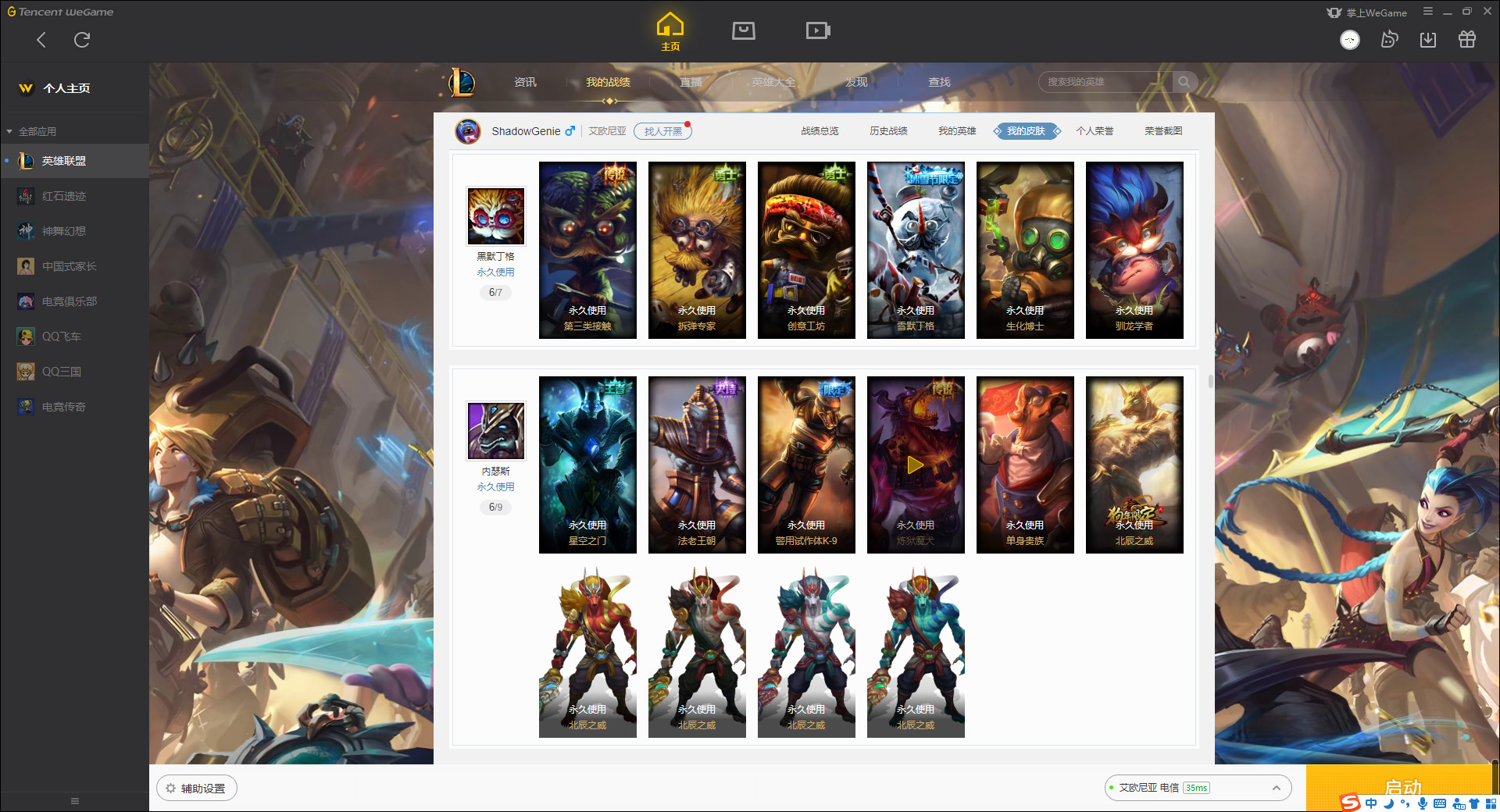Screen dimensions: 1500x812
Task: Select QQ飞车 in the app list
Action: [x=74, y=337]
